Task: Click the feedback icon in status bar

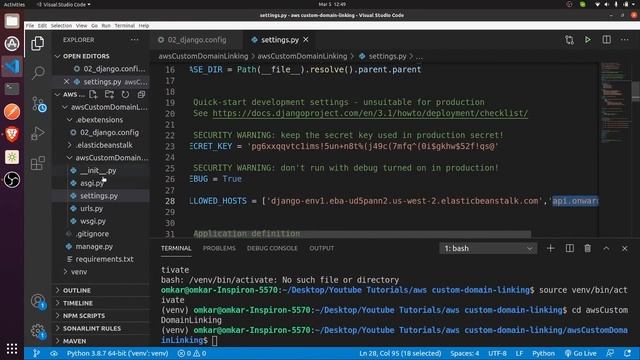Action: 610,353
